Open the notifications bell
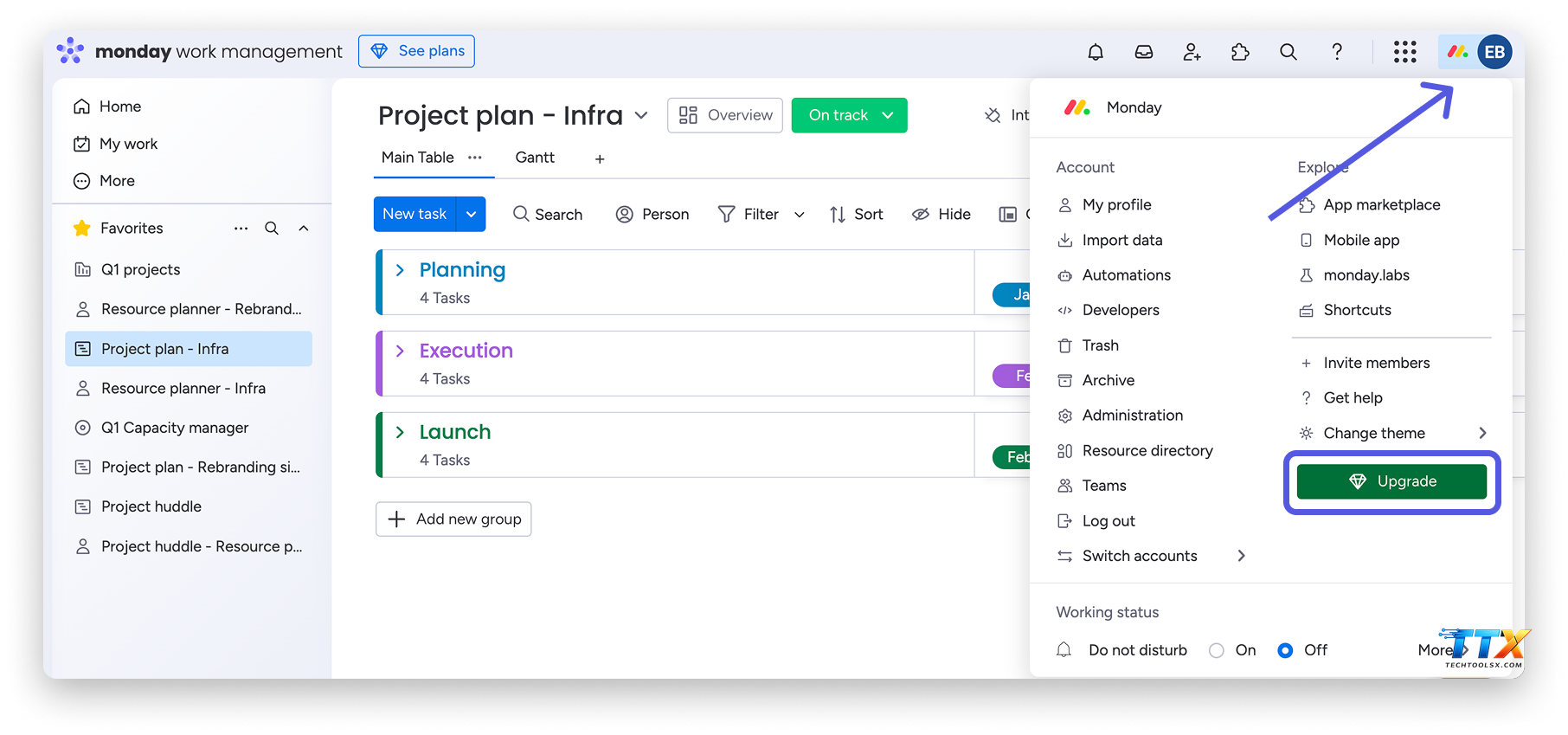This screenshot has width=1568, height=735. click(1096, 52)
